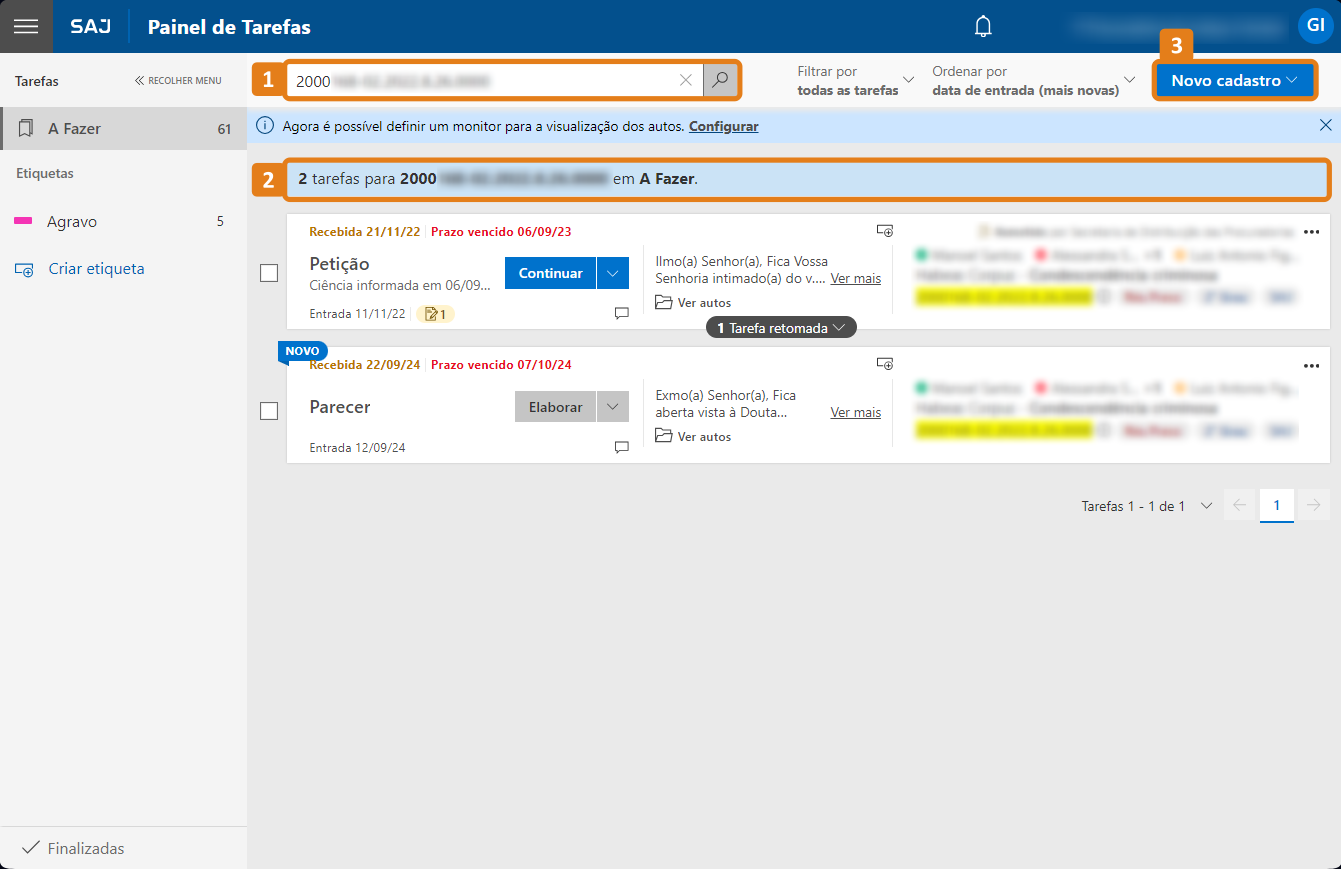Expand the Novo cadastro dropdown
Screen dimensions: 1341x869
pos(1234,80)
